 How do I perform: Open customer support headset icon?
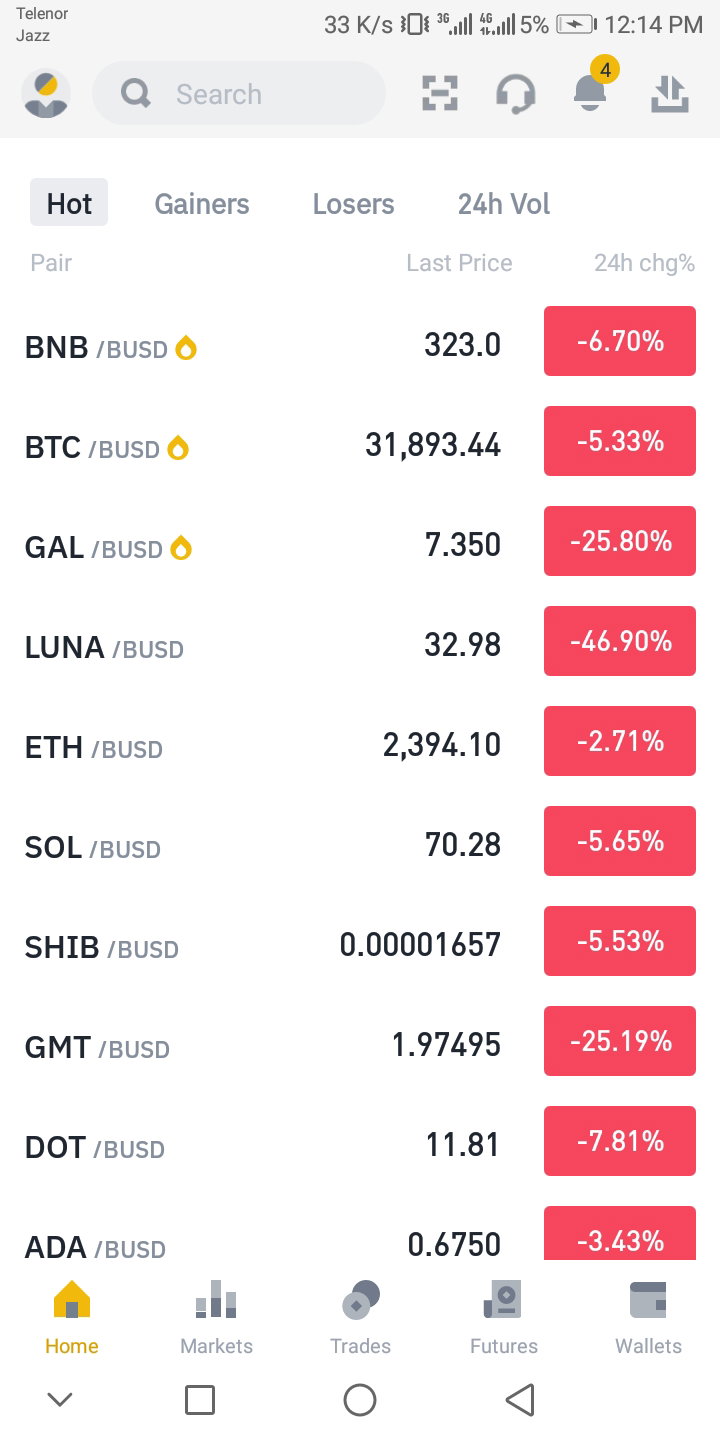coord(516,95)
